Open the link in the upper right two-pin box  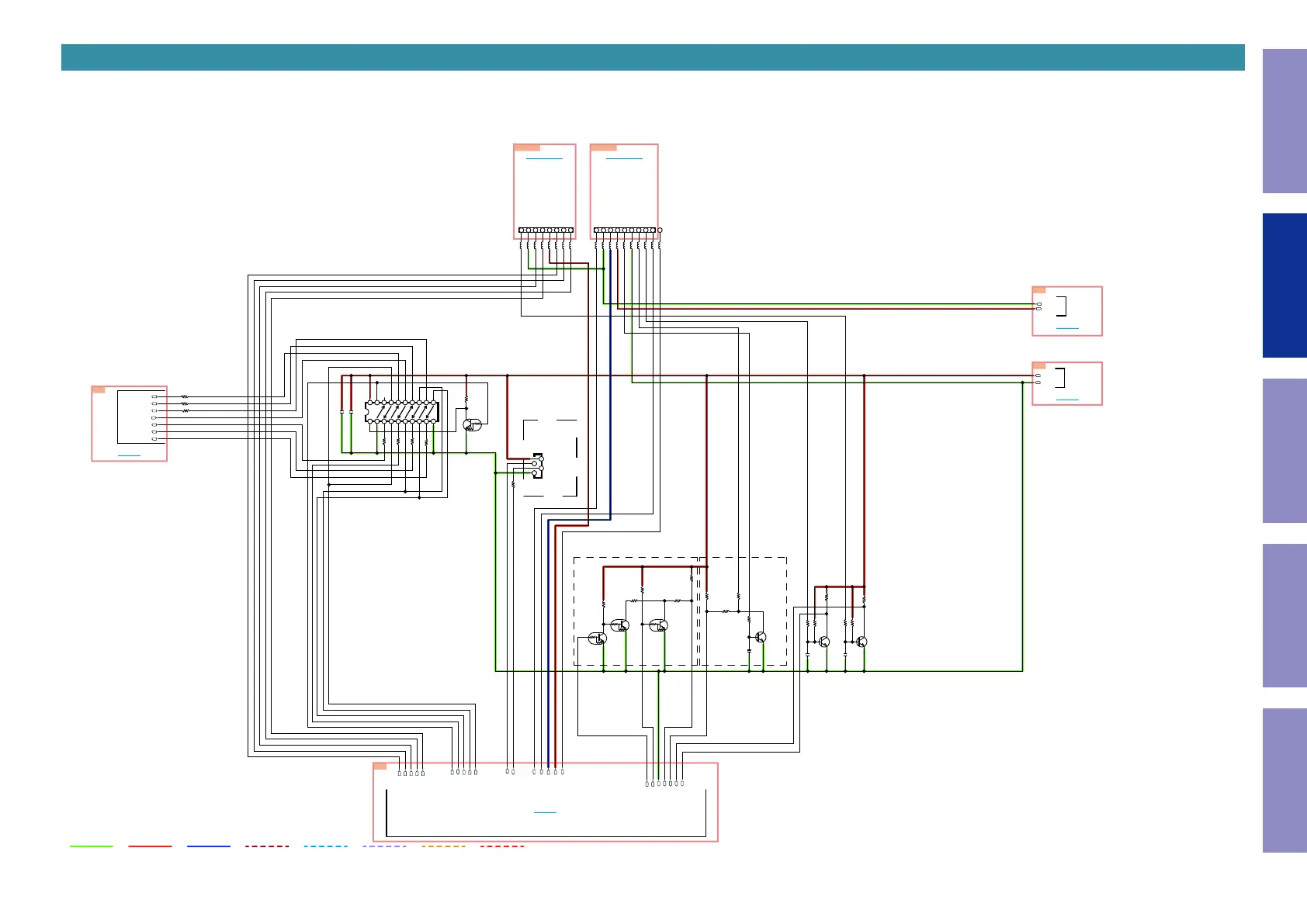tap(1068, 329)
